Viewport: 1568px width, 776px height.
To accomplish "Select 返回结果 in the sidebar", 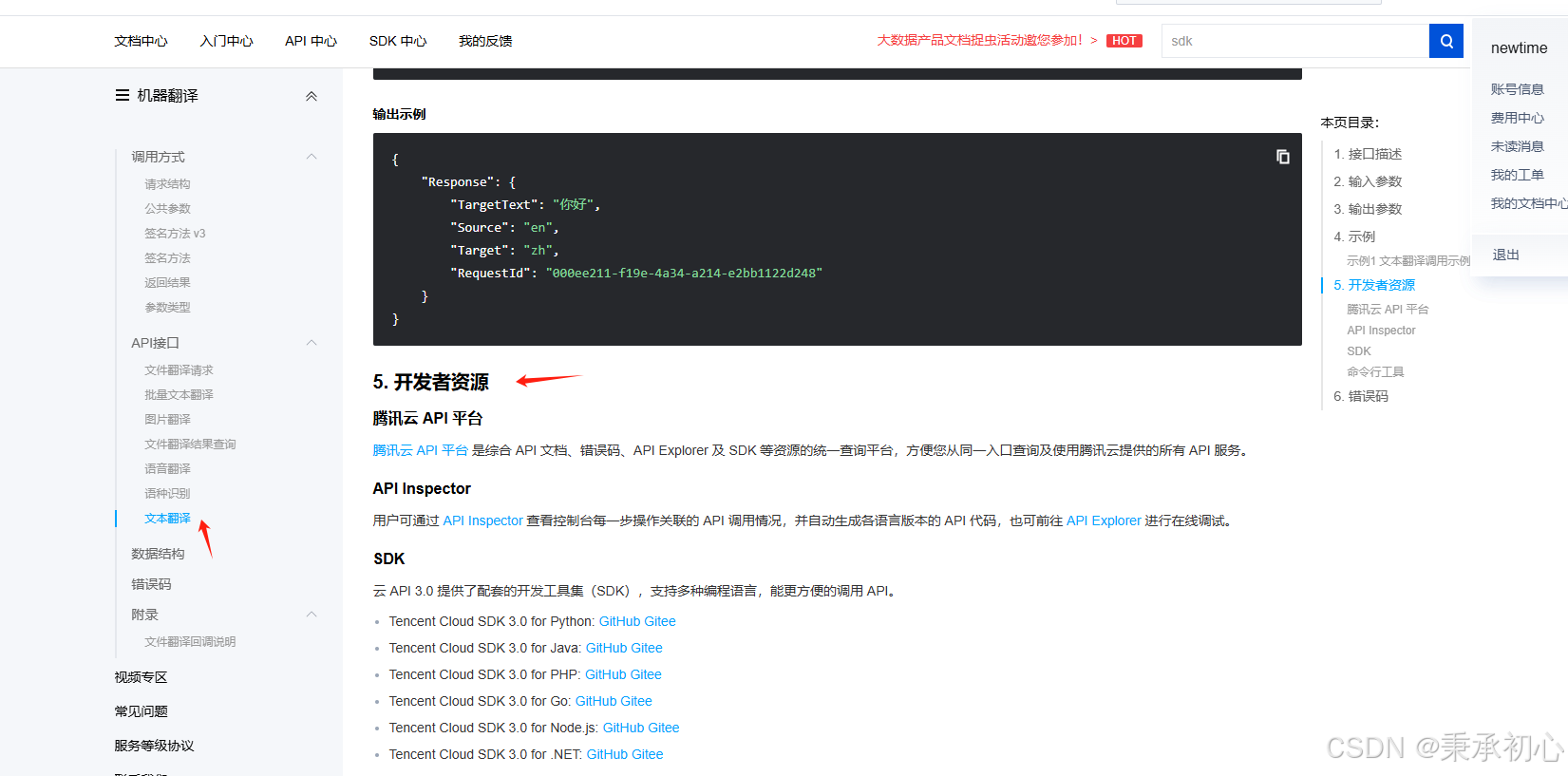I will pos(167,283).
